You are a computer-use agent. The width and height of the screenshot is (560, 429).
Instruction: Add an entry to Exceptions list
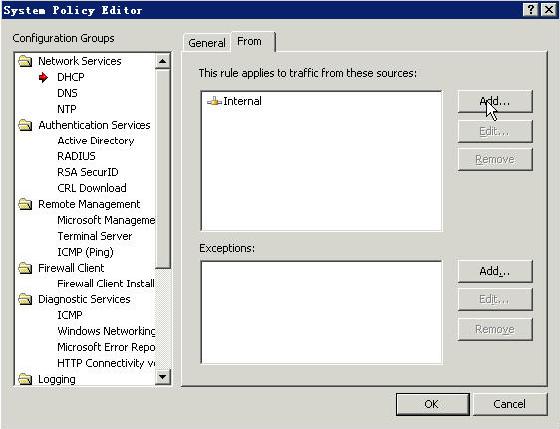(x=495, y=271)
